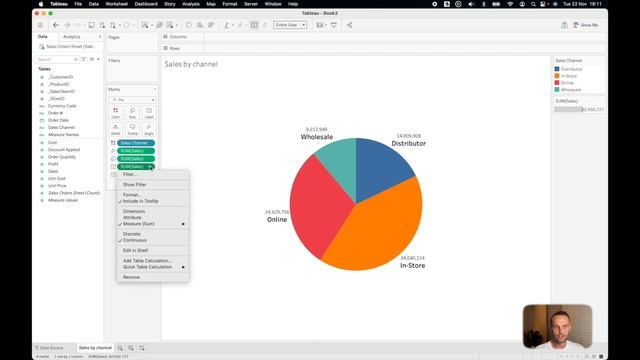
Task: Click the Distributor blue legend swatch
Action: [x=557, y=69]
